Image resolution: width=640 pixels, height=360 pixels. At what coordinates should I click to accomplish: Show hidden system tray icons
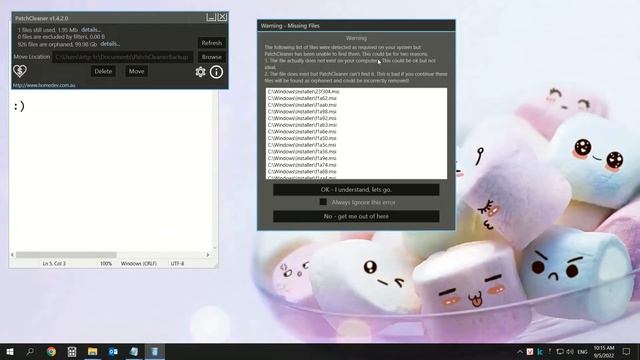520,351
